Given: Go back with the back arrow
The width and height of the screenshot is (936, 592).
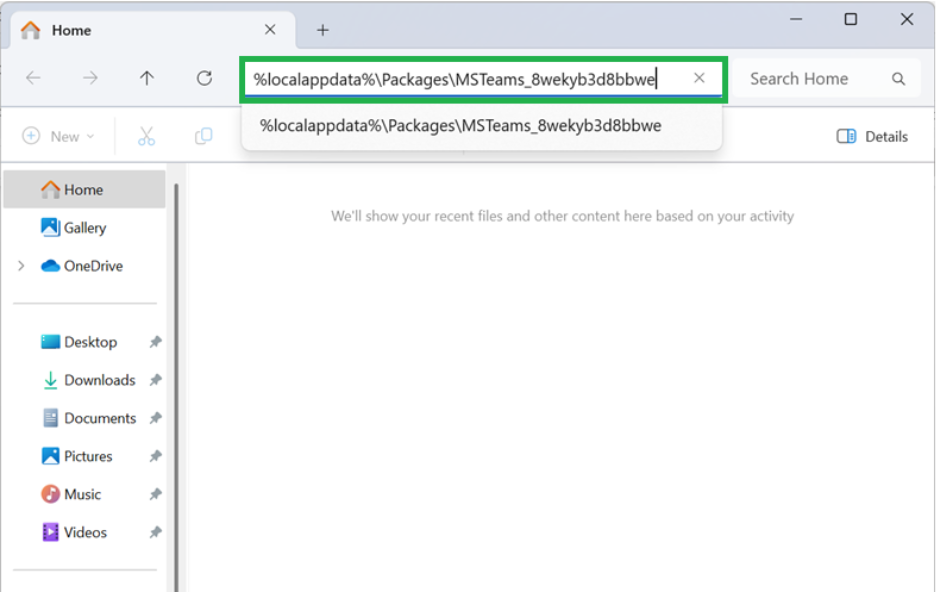Looking at the screenshot, I should pos(33,78).
